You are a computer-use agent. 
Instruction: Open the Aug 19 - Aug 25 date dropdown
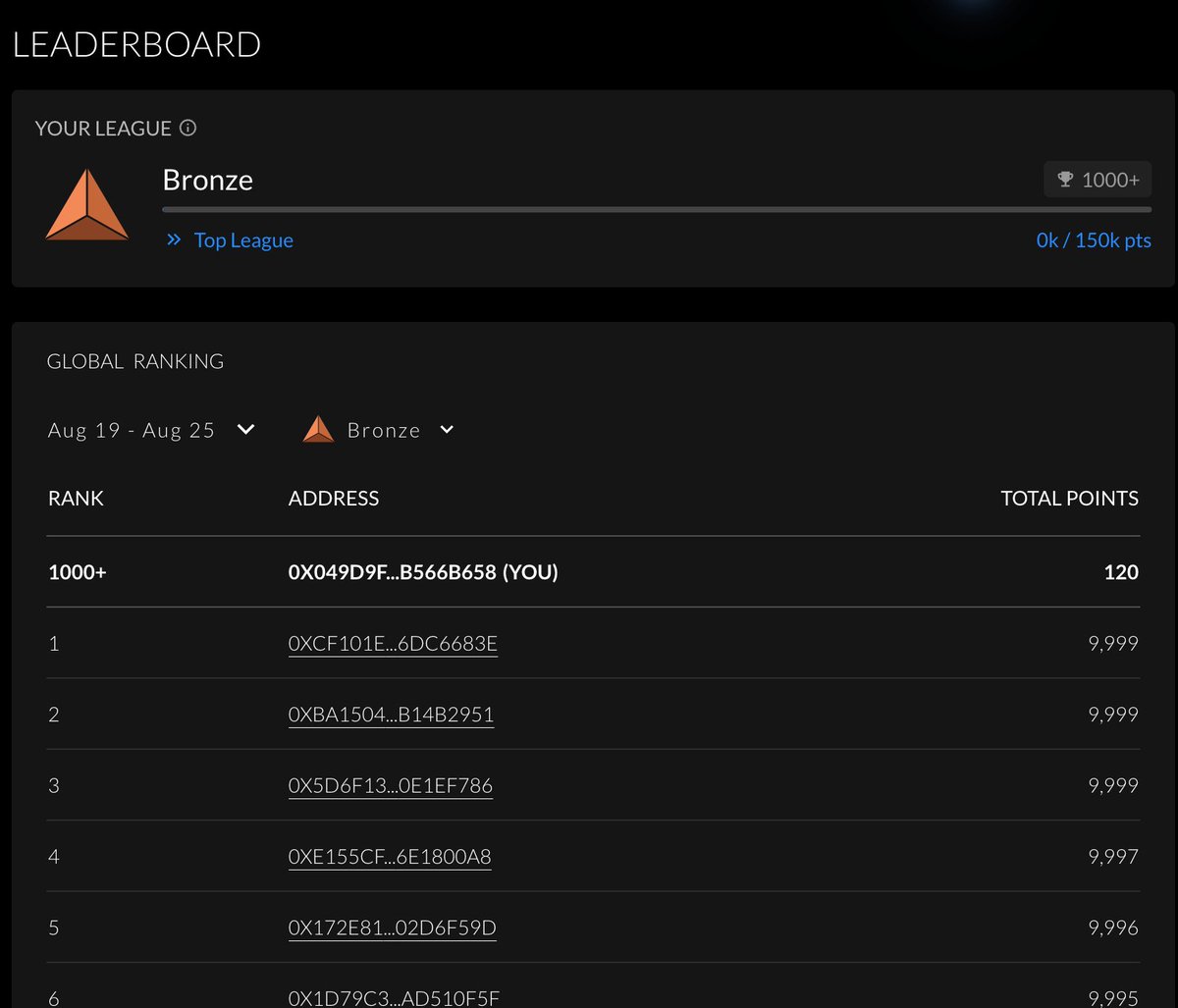151,430
